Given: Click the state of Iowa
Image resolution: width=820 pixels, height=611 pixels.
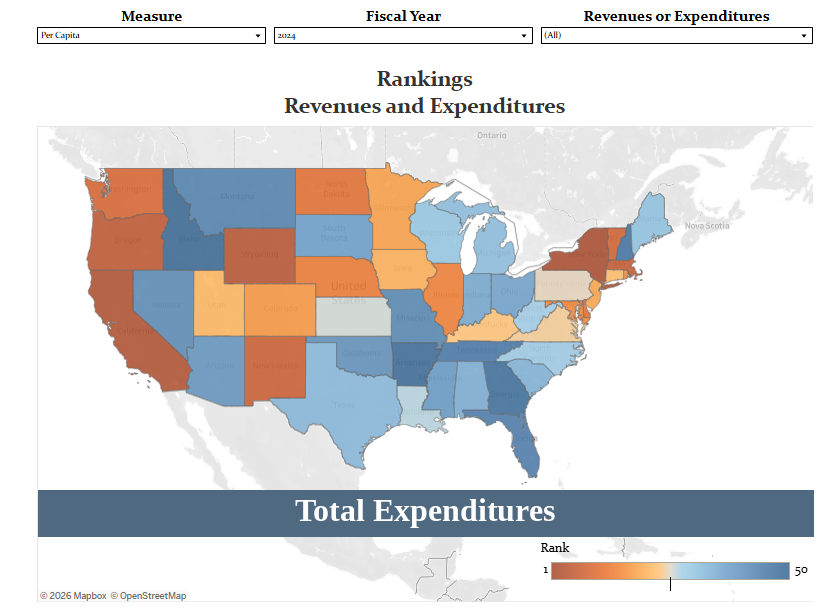Looking at the screenshot, I should tap(403, 268).
